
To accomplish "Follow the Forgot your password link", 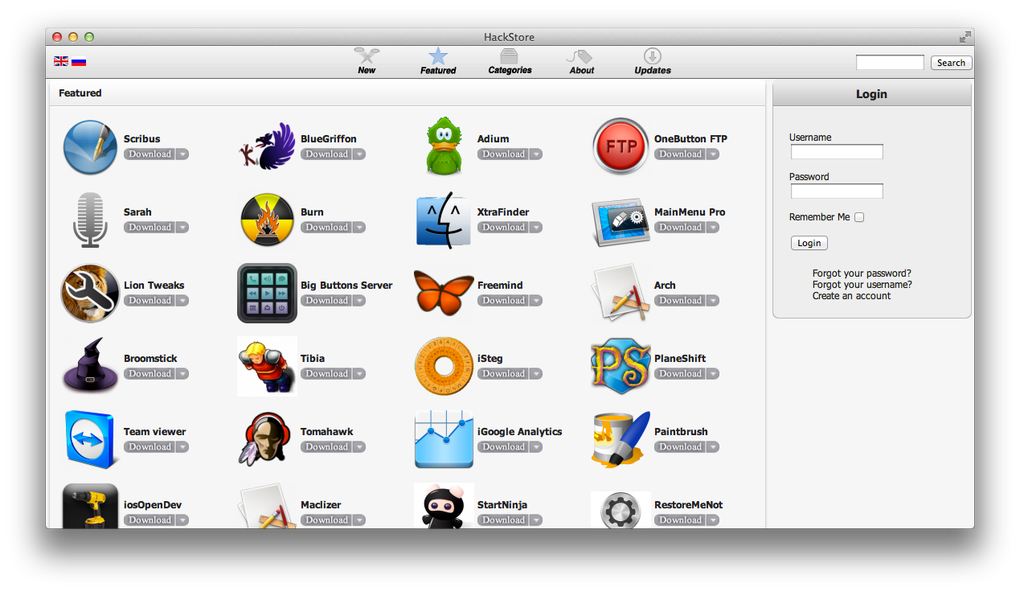I will [x=861, y=273].
